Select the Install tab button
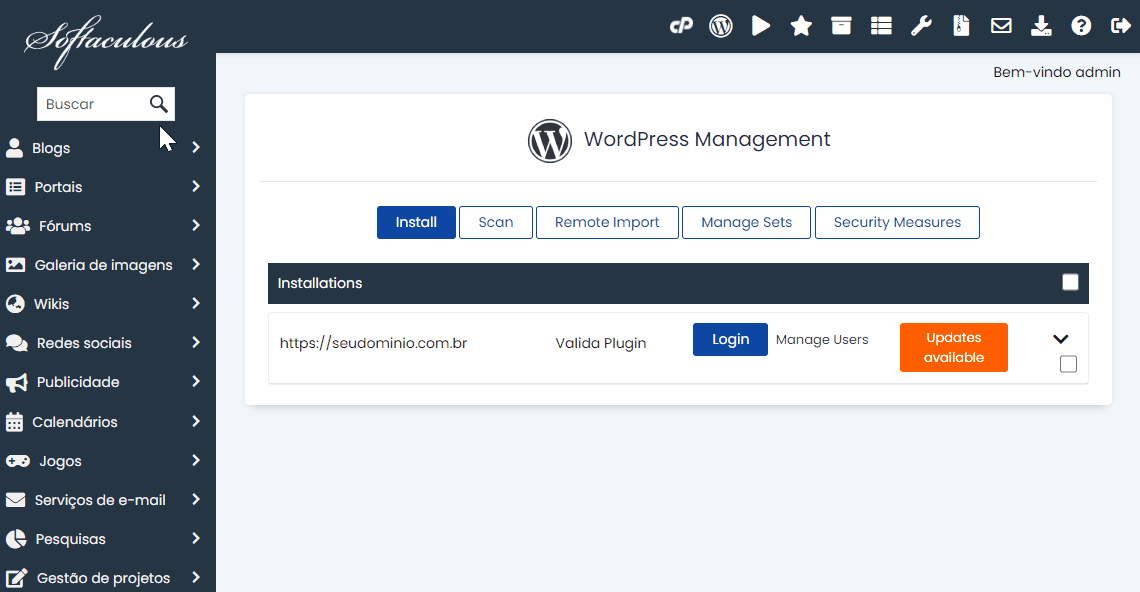 [416, 223]
